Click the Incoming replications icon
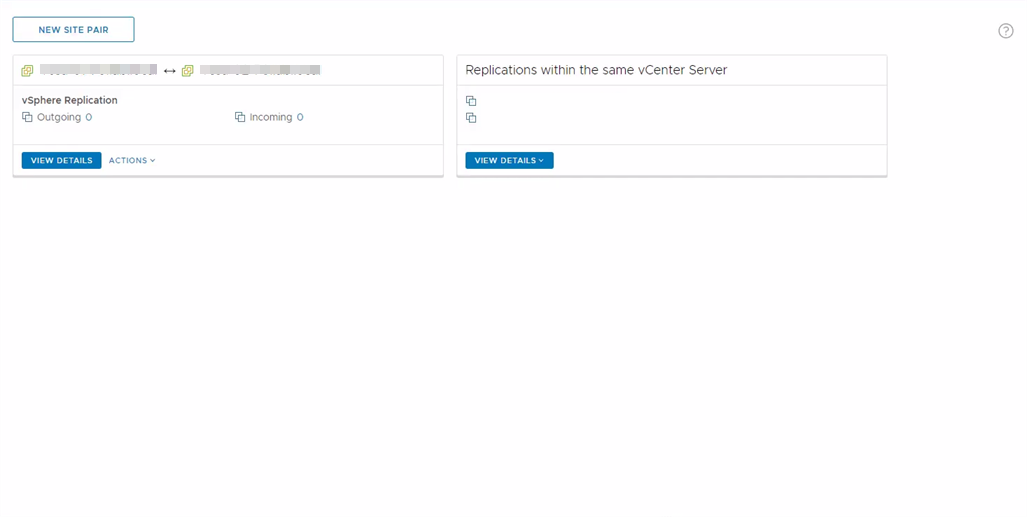 (x=240, y=117)
